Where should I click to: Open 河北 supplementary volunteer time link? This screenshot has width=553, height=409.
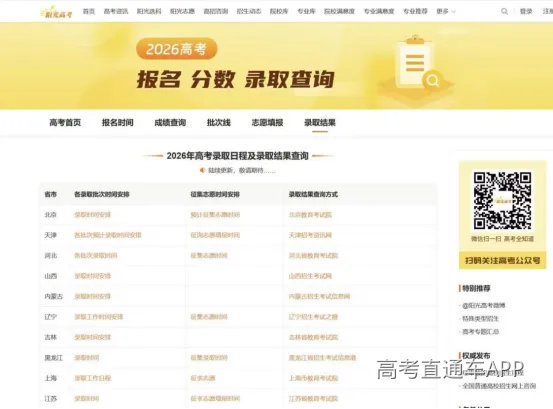coord(209,256)
